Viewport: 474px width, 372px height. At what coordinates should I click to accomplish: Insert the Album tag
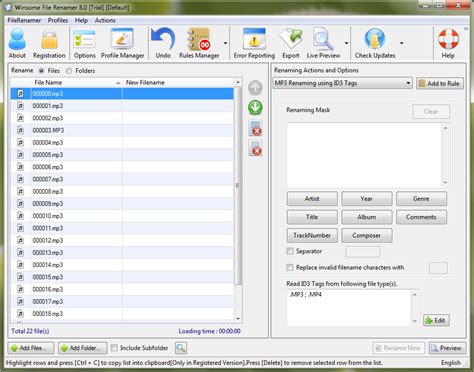(367, 217)
